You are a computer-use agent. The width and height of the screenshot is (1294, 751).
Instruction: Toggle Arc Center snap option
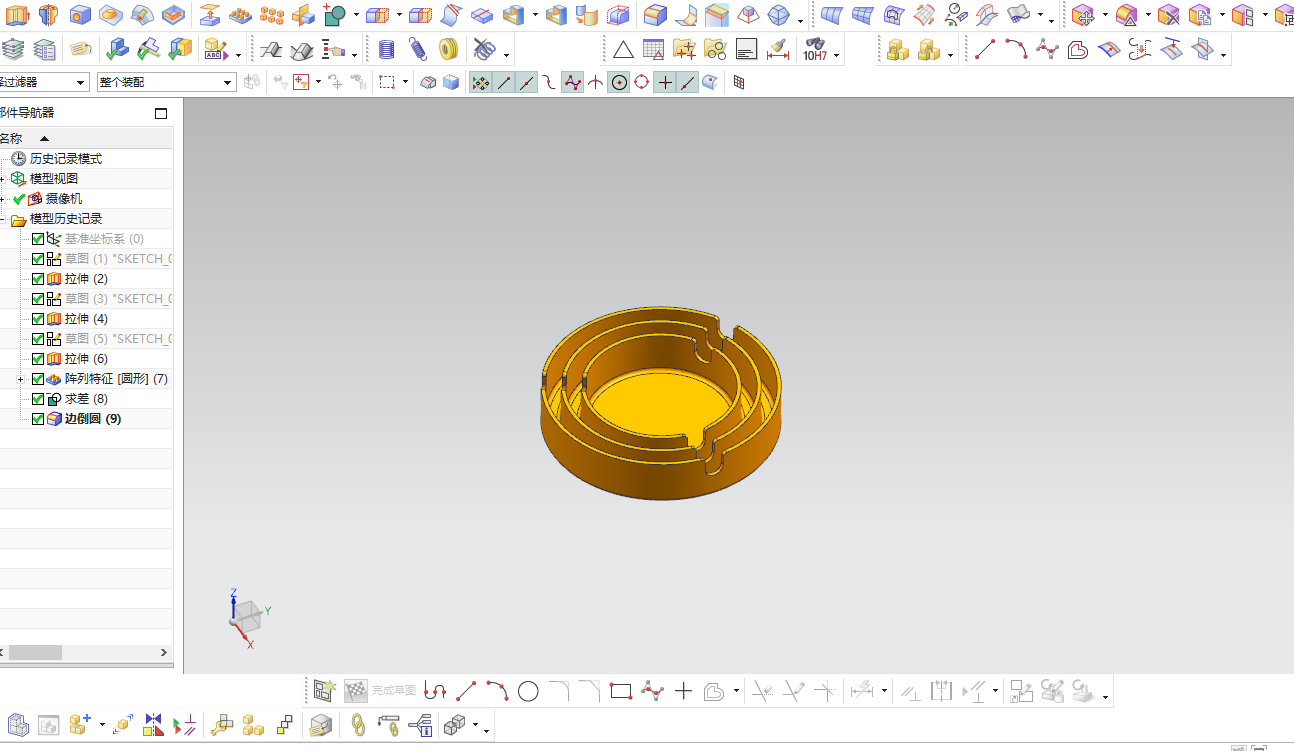coord(619,82)
